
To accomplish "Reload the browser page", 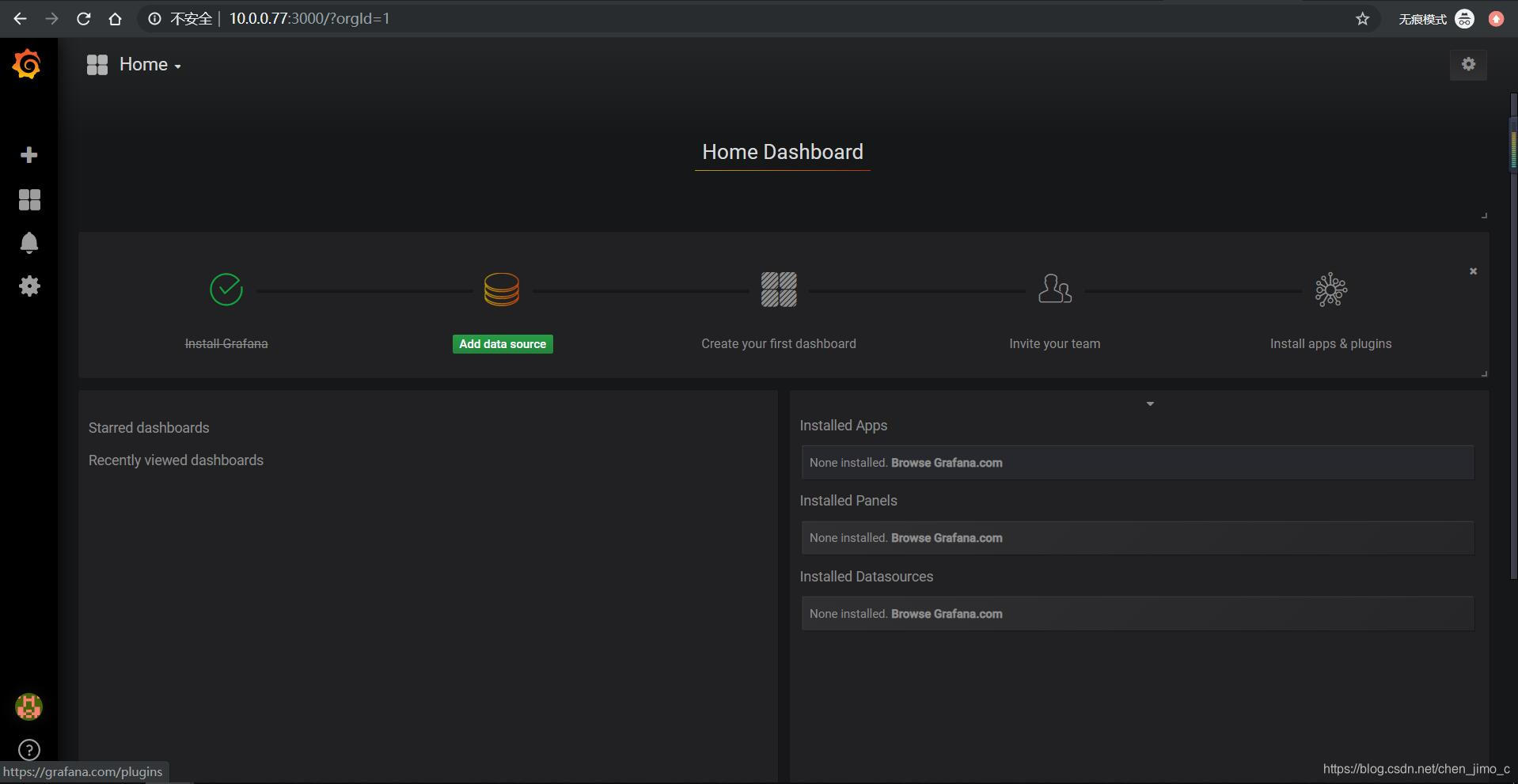I will 83,19.
